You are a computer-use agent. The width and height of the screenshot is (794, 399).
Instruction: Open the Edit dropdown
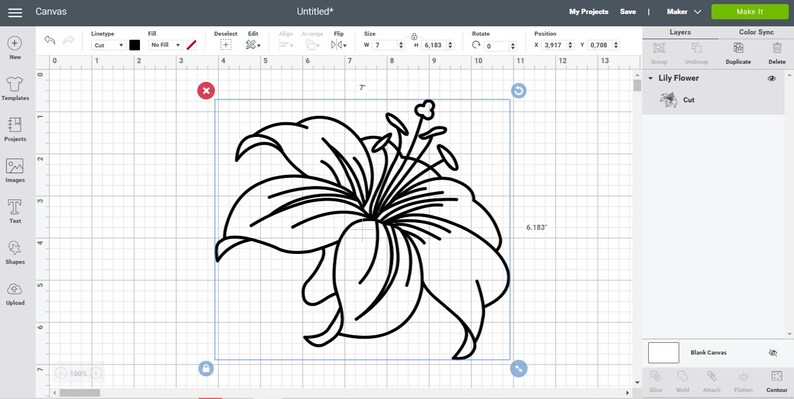(x=253, y=45)
